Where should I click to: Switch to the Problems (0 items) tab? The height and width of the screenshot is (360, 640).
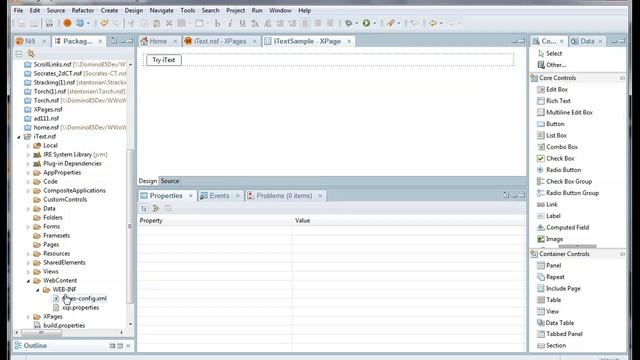coord(284,196)
